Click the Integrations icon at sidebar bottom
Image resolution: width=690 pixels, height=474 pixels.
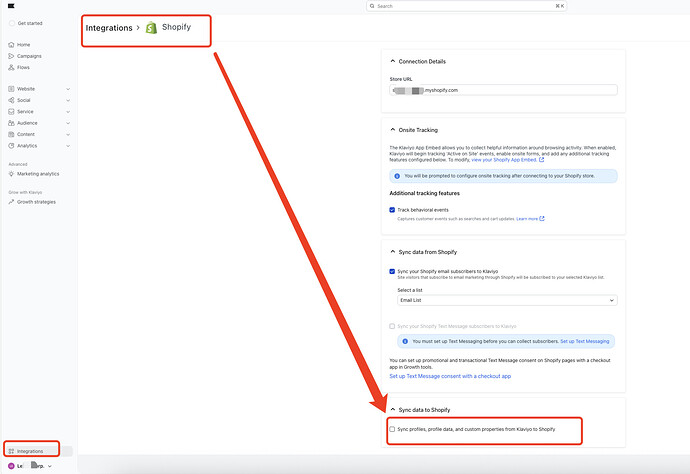11,451
